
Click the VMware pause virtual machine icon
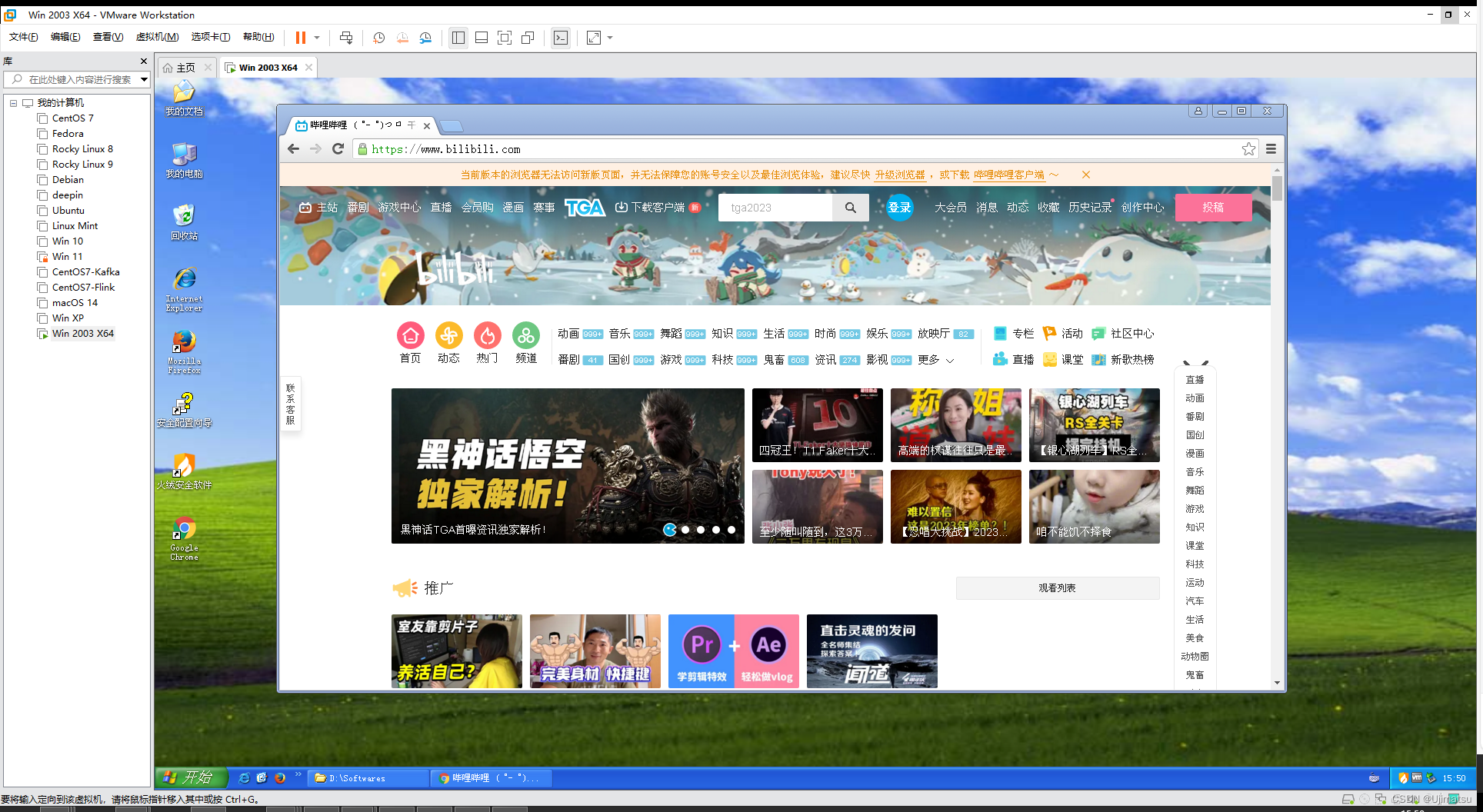pos(300,38)
